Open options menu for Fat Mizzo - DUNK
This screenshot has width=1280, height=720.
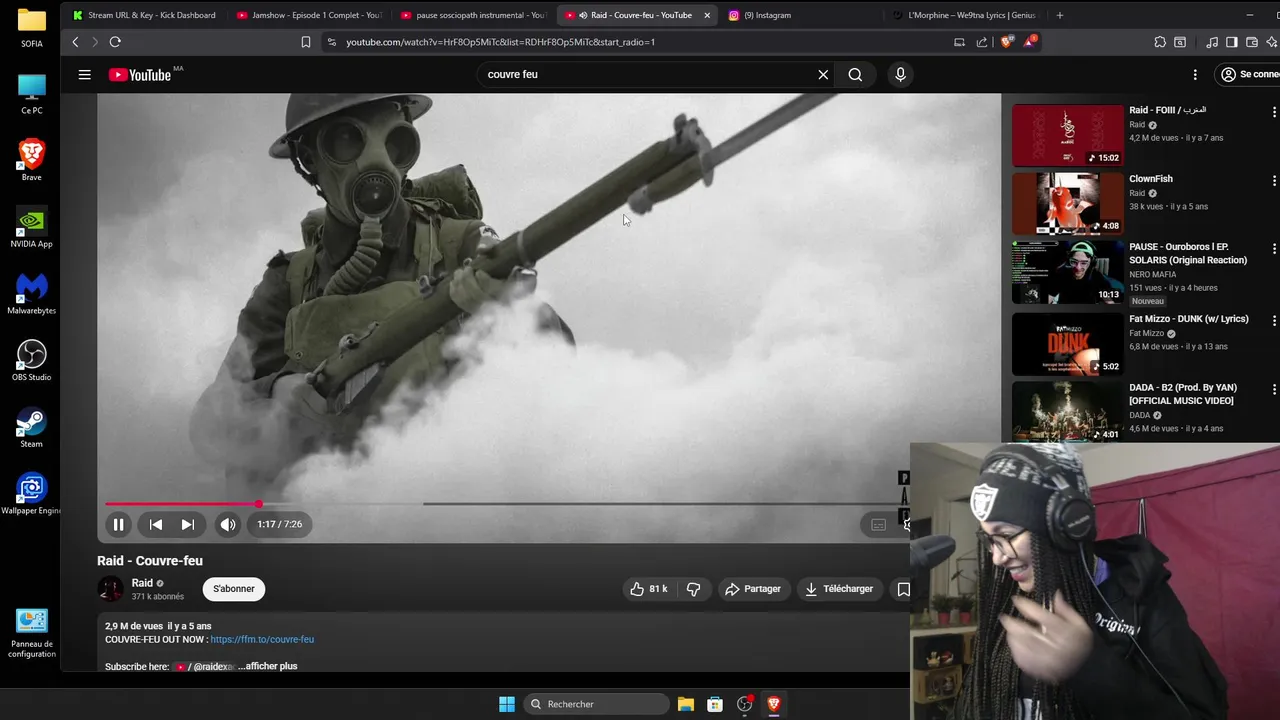click(x=1274, y=320)
